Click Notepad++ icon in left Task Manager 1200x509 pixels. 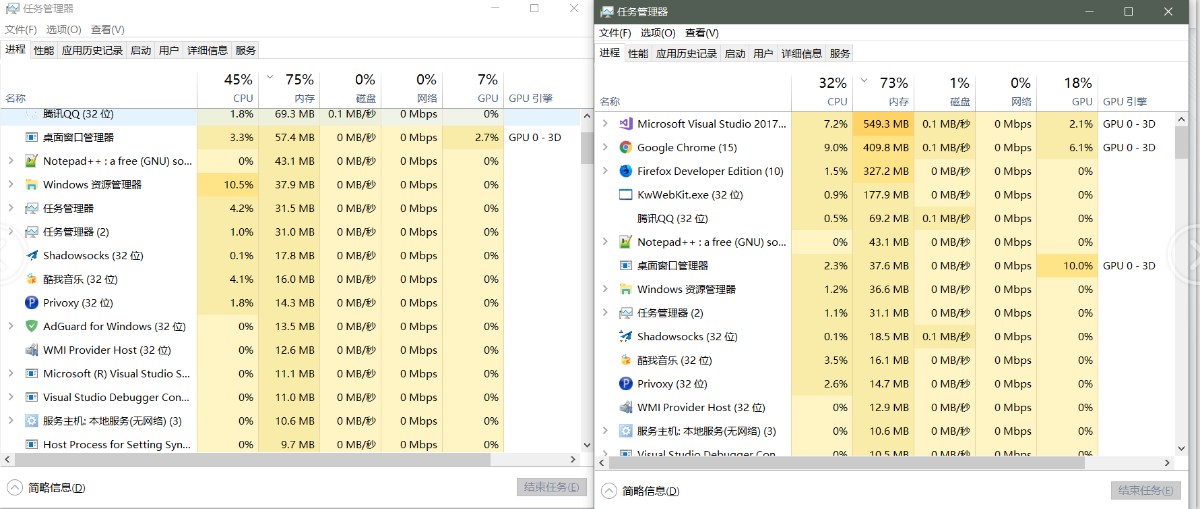32,161
